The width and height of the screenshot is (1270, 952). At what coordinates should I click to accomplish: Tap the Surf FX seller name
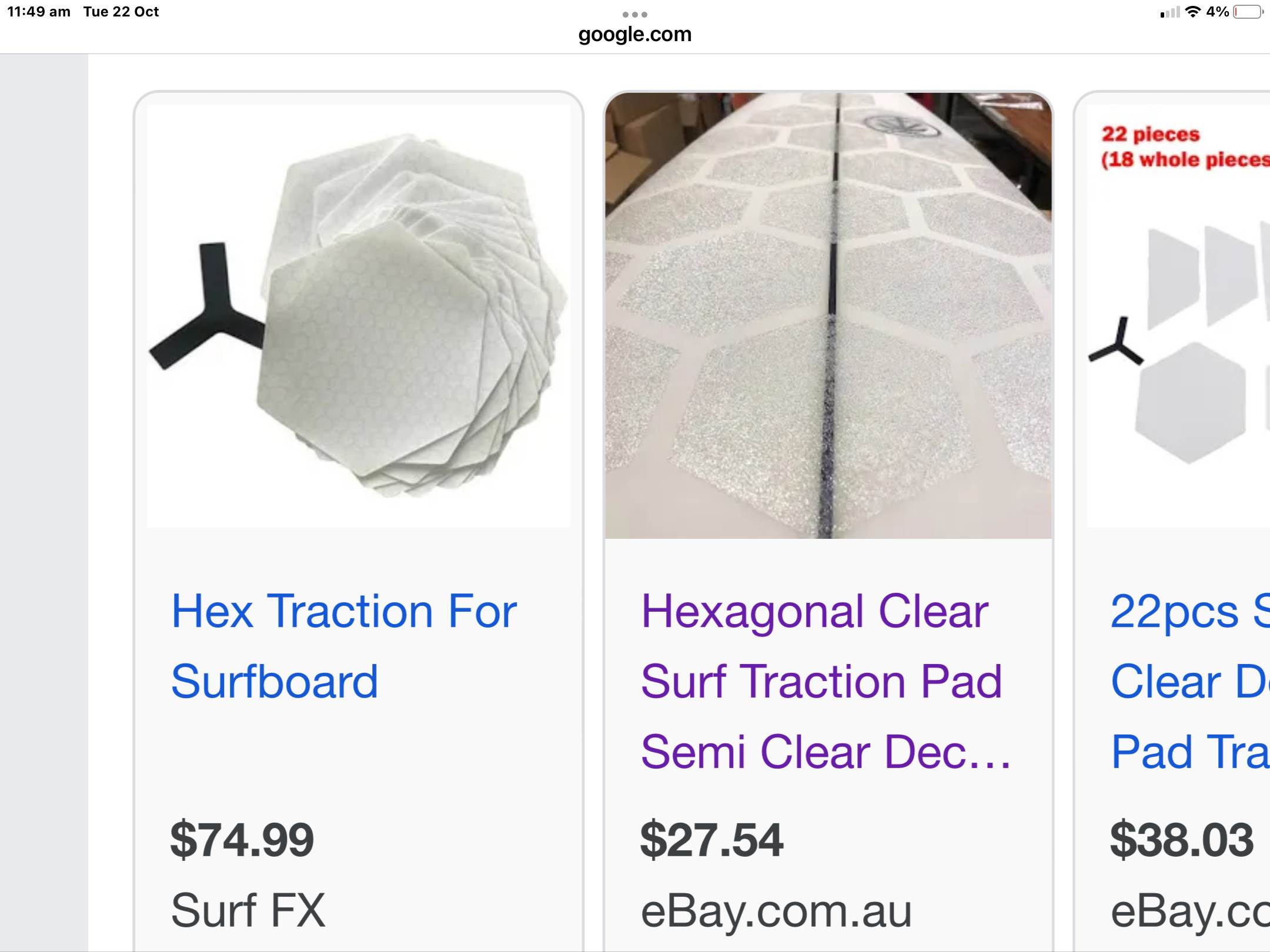point(248,910)
